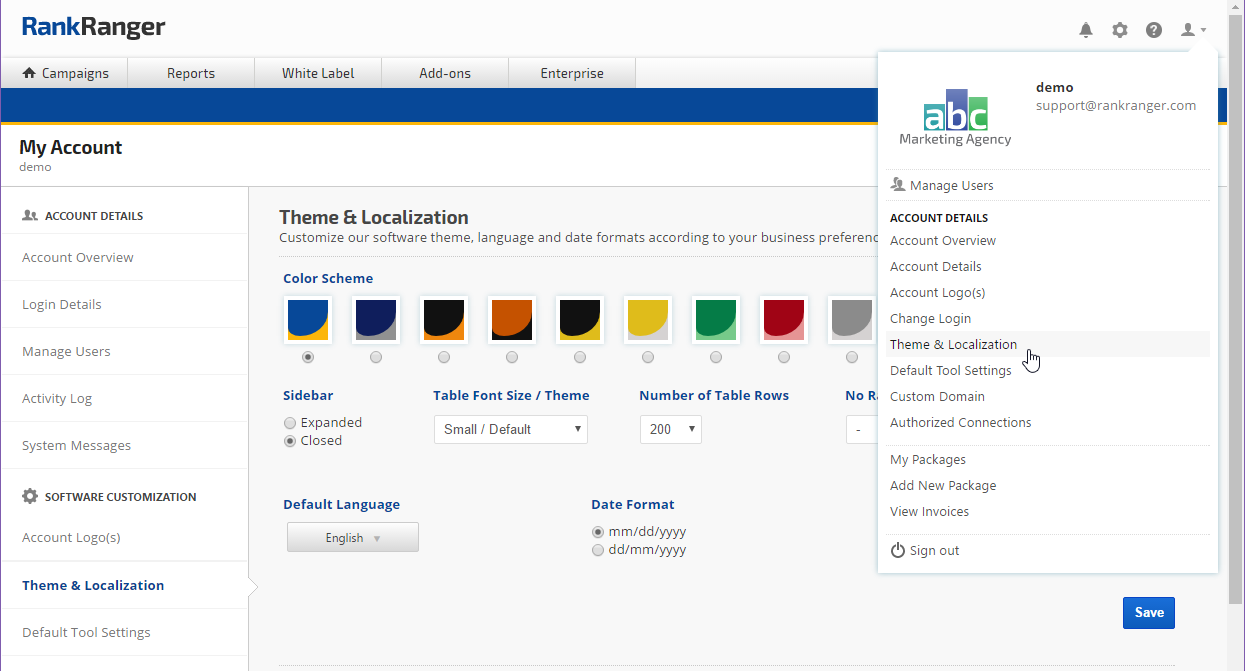1245x671 pixels.
Task: Click the Sign out power icon
Action: [x=898, y=550]
